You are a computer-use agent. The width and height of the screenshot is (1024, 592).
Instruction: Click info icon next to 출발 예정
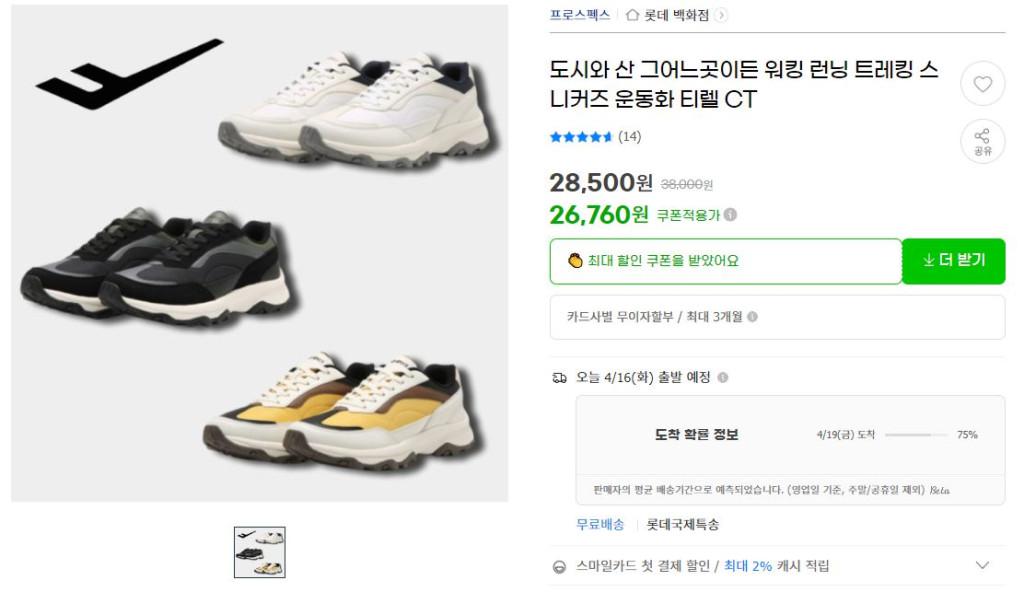723,378
